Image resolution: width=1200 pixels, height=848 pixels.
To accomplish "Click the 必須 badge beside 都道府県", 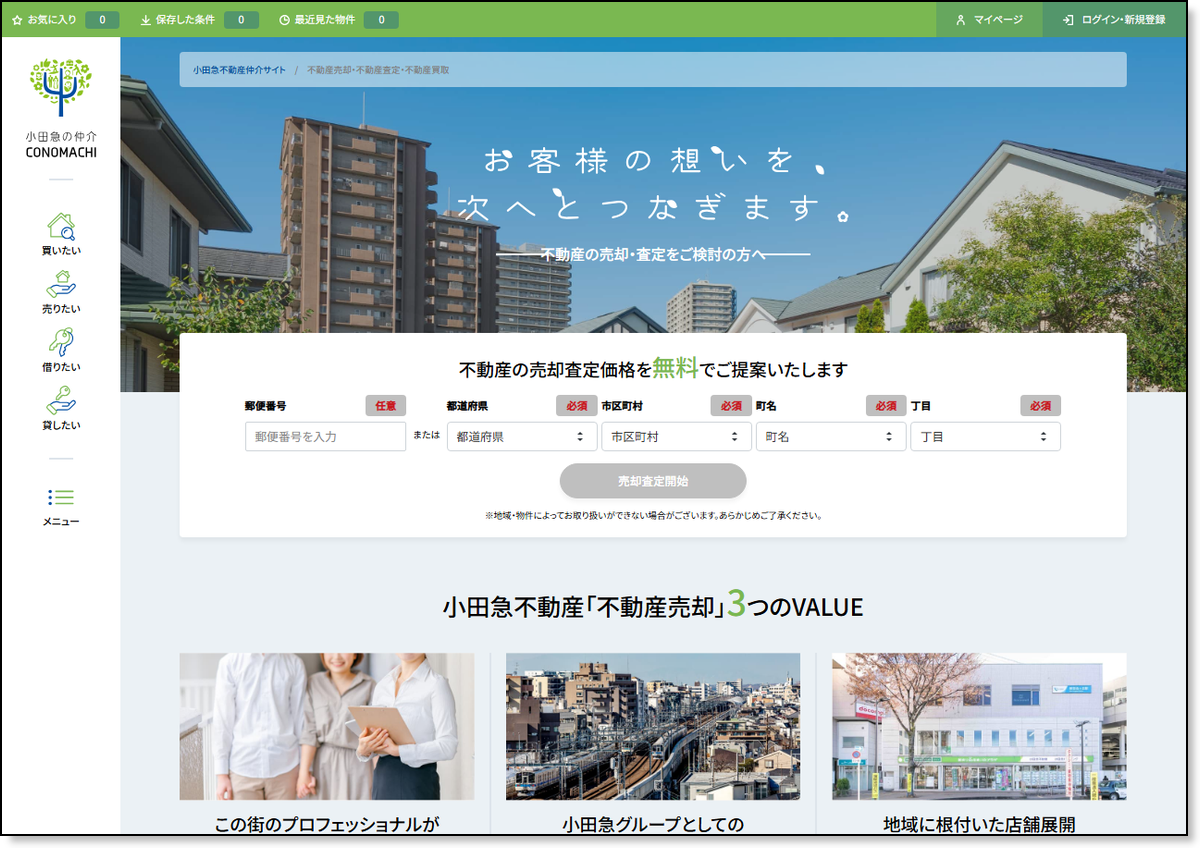I will [577, 406].
